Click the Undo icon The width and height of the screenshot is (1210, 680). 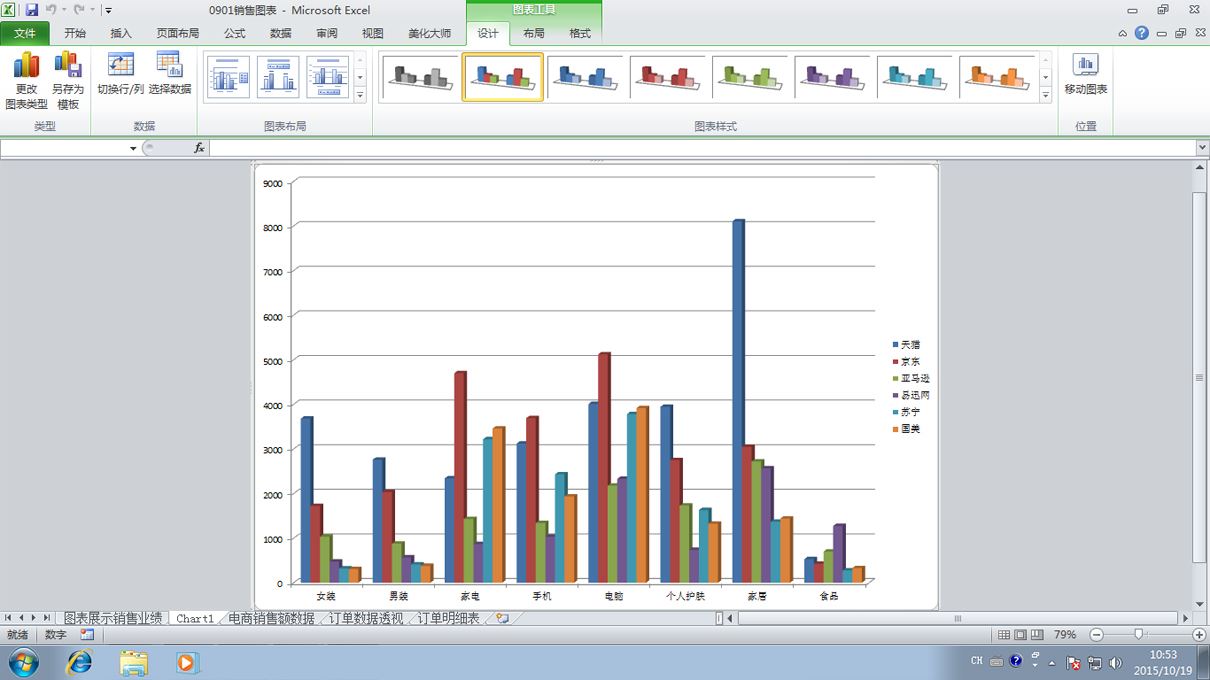click(51, 10)
